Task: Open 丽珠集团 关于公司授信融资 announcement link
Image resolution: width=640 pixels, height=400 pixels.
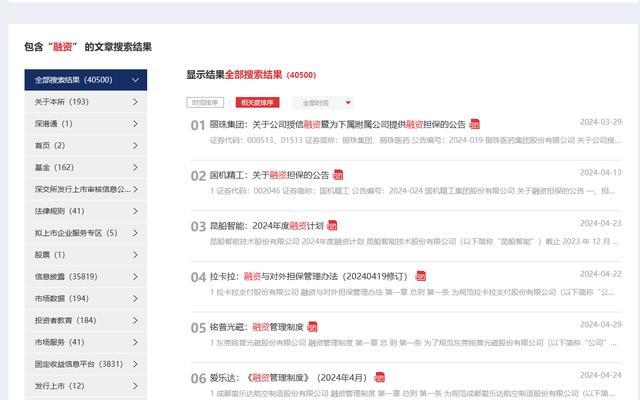Action: tap(338, 124)
